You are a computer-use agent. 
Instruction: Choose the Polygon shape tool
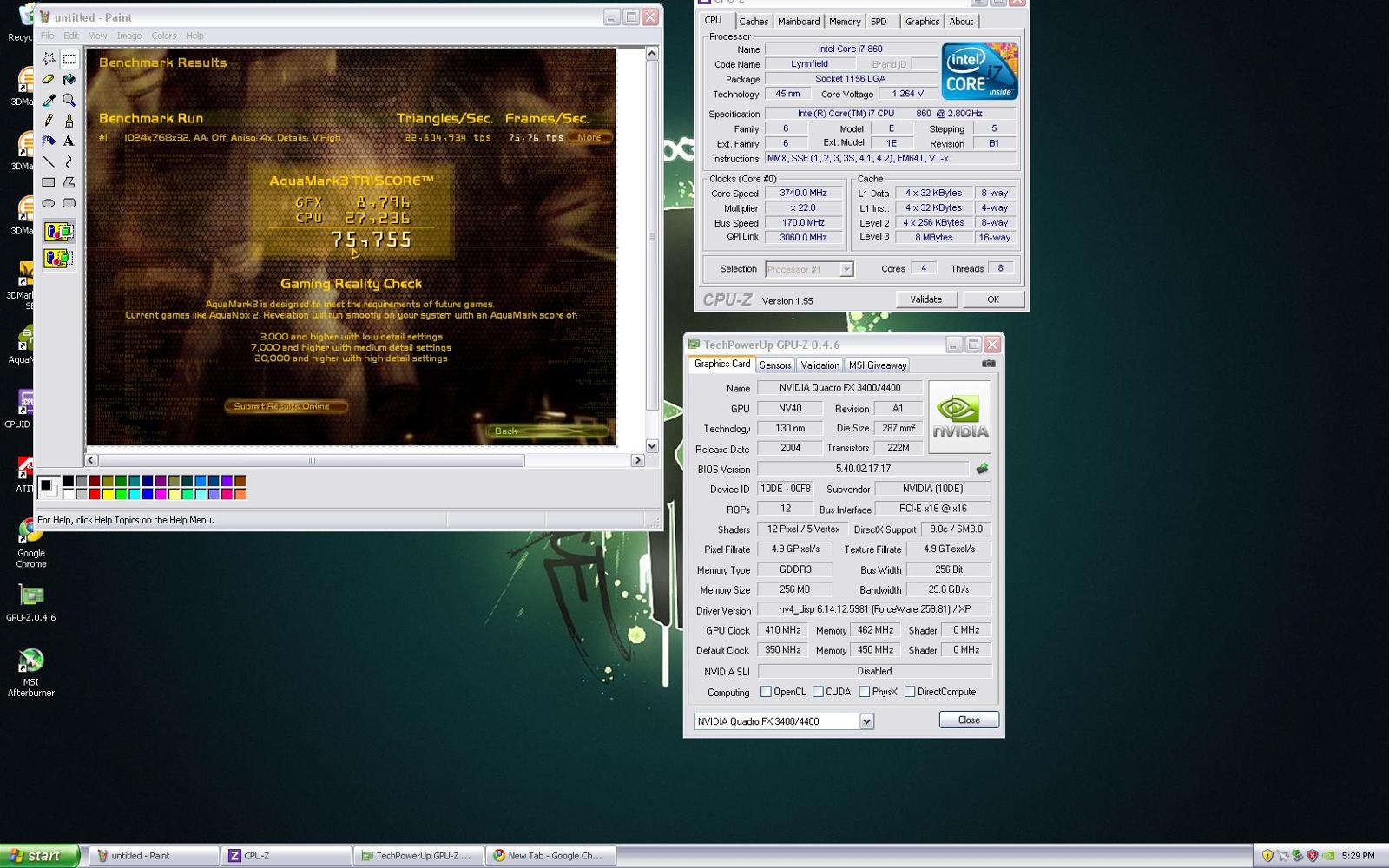[69, 182]
